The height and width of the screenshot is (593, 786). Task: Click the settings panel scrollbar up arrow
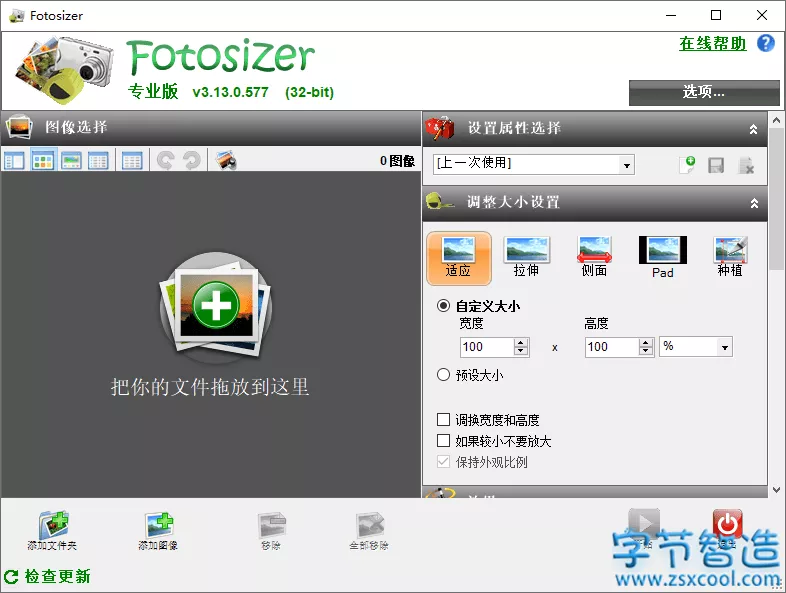pos(776,120)
